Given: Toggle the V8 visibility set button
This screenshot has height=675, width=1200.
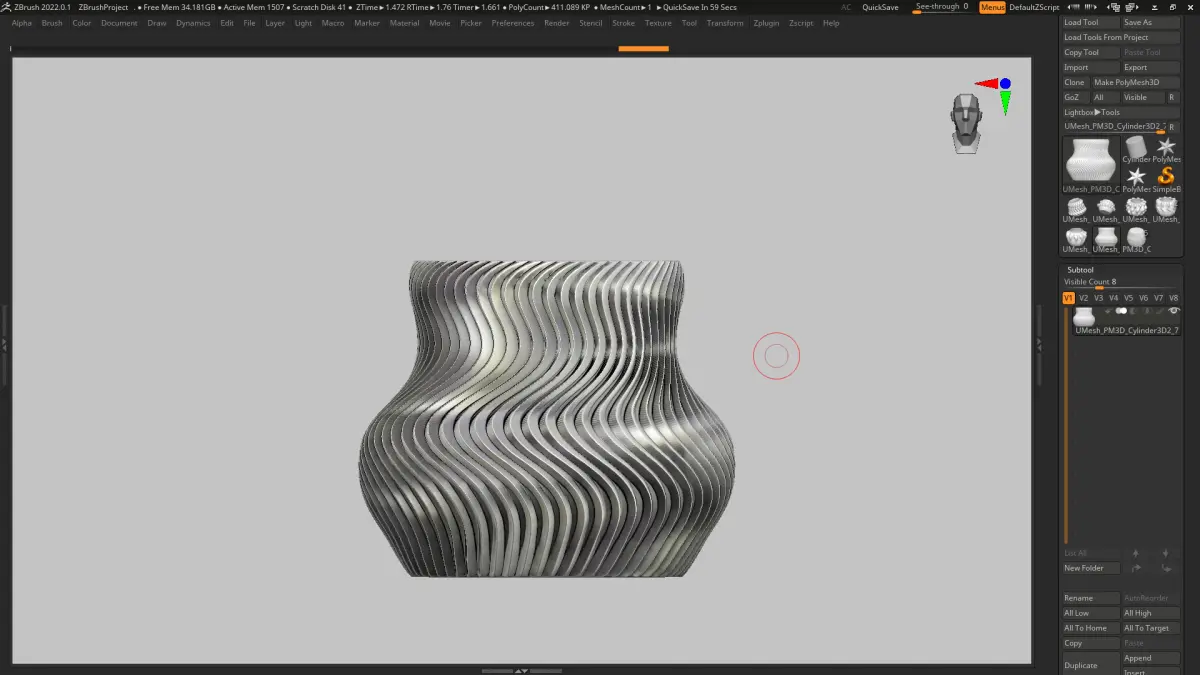Looking at the screenshot, I should click(1173, 298).
